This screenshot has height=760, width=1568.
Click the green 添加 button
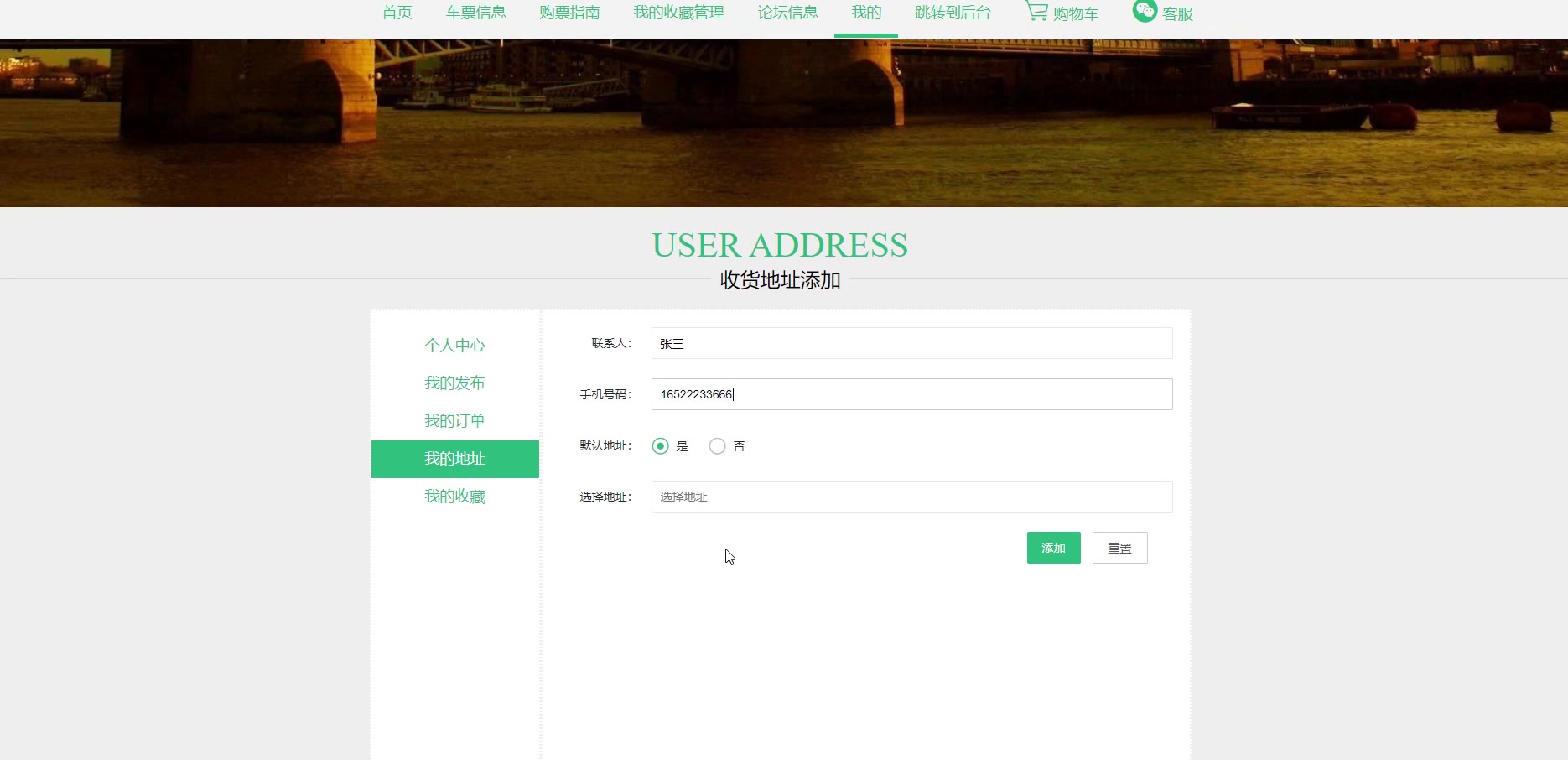coord(1053,548)
